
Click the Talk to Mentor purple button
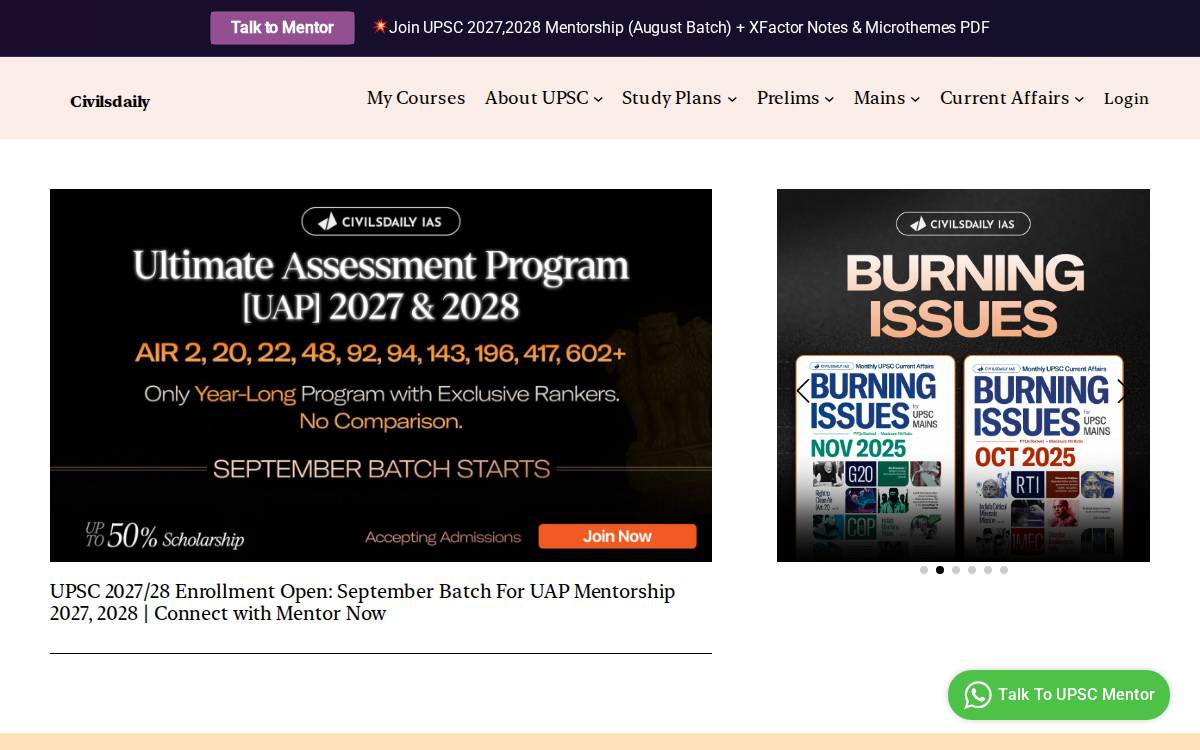coord(282,28)
